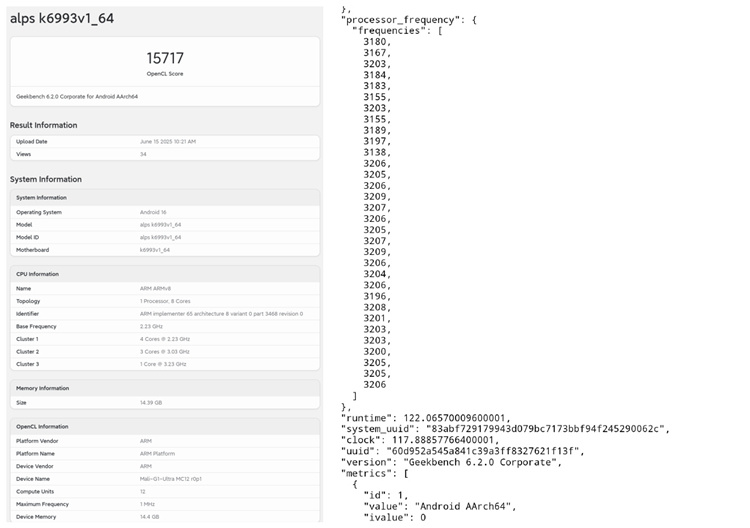Select the lowest frequency value 3138

click(x=377, y=152)
